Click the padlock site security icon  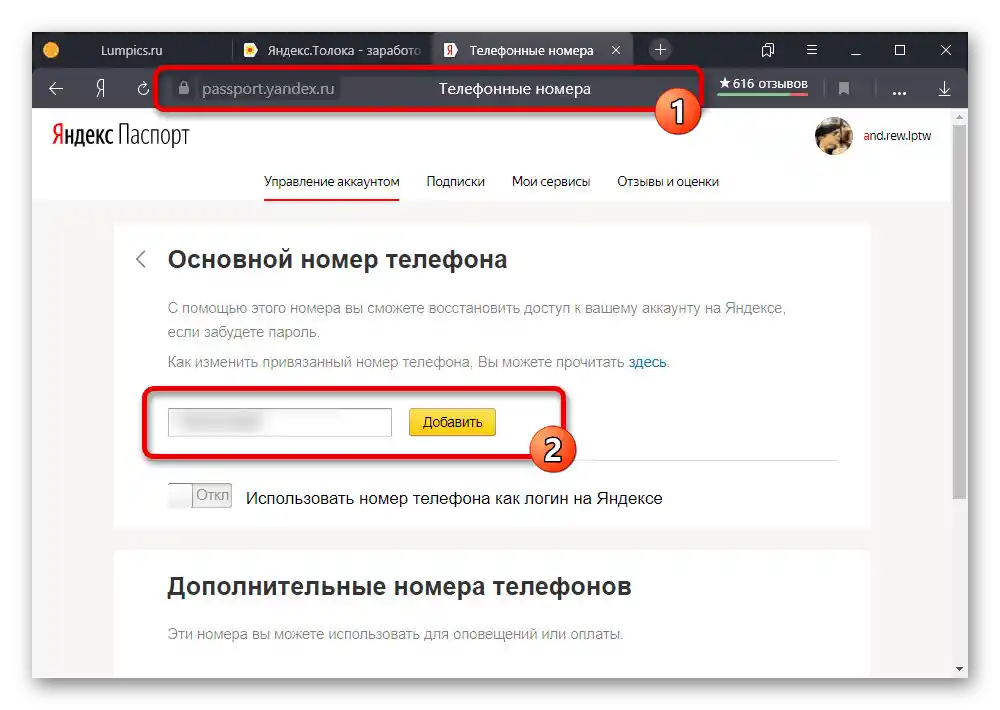pos(184,88)
